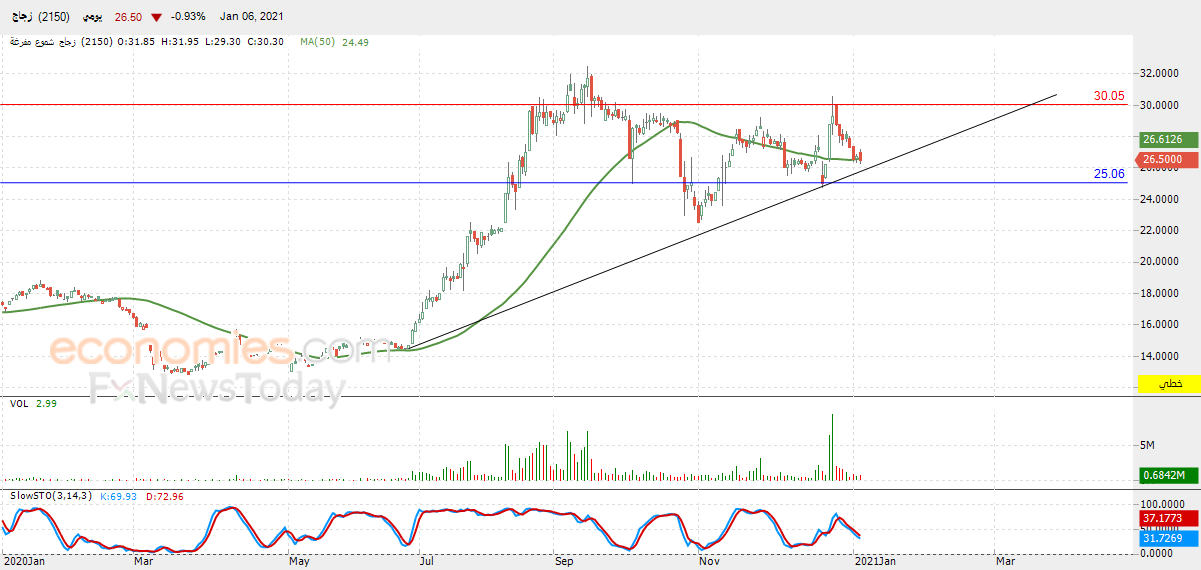Screen dimensions: 1201x570
Task: Click the stock symbol (2150) in header
Action: point(52,18)
